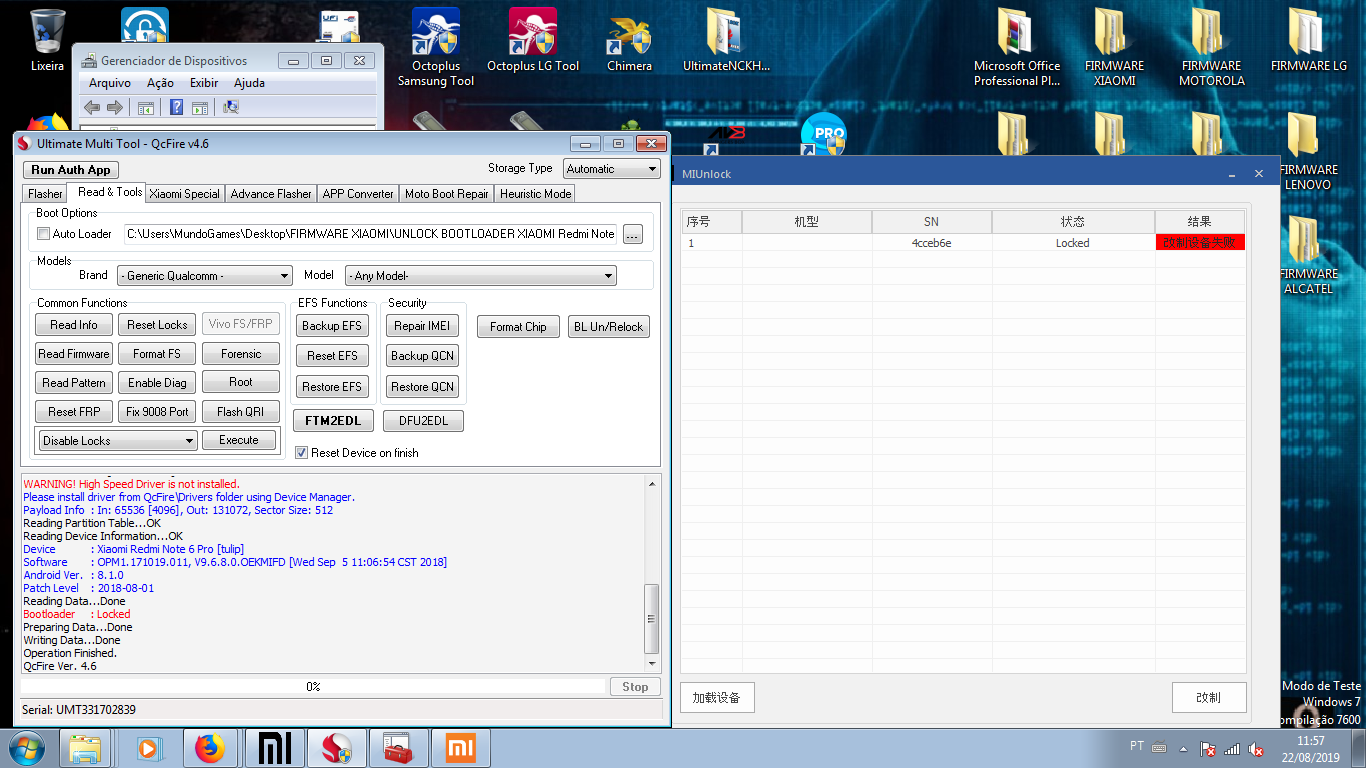The image size is (1366, 768).
Task: Open Octoplus LG Tool desktop shortcut
Action: click(x=533, y=41)
